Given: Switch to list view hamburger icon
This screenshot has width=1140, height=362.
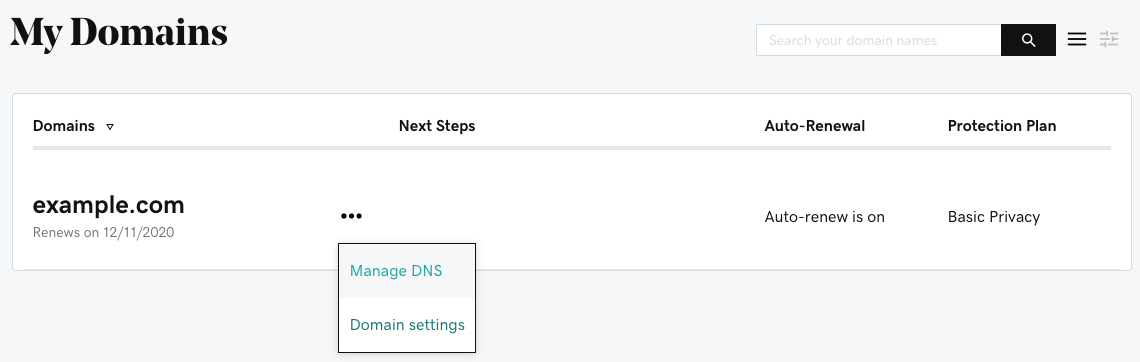Looking at the screenshot, I should point(1077,39).
